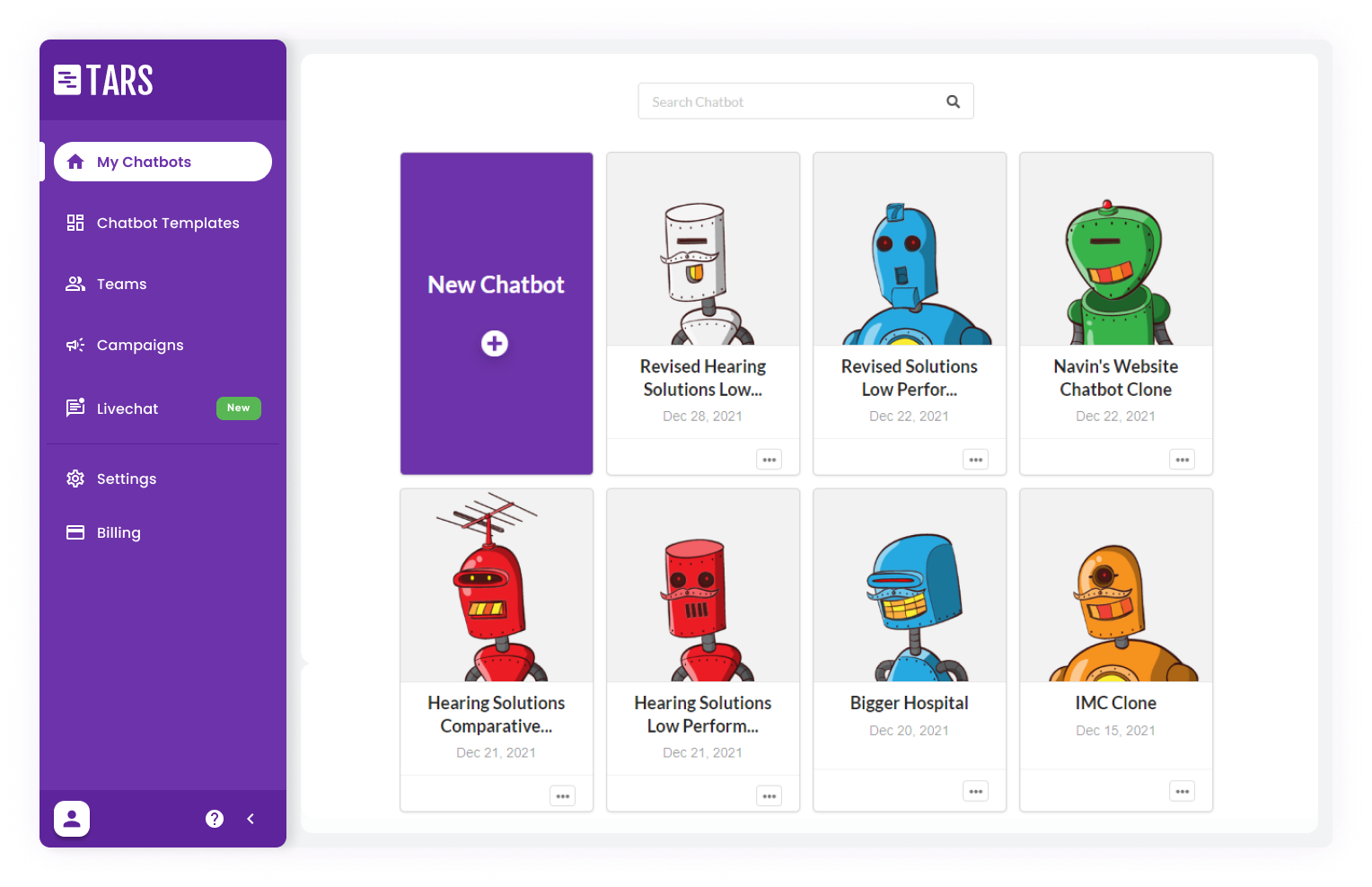Open options menu for Bigger Hospital chatbot
This screenshot has width=1372, height=887.
pos(975,791)
